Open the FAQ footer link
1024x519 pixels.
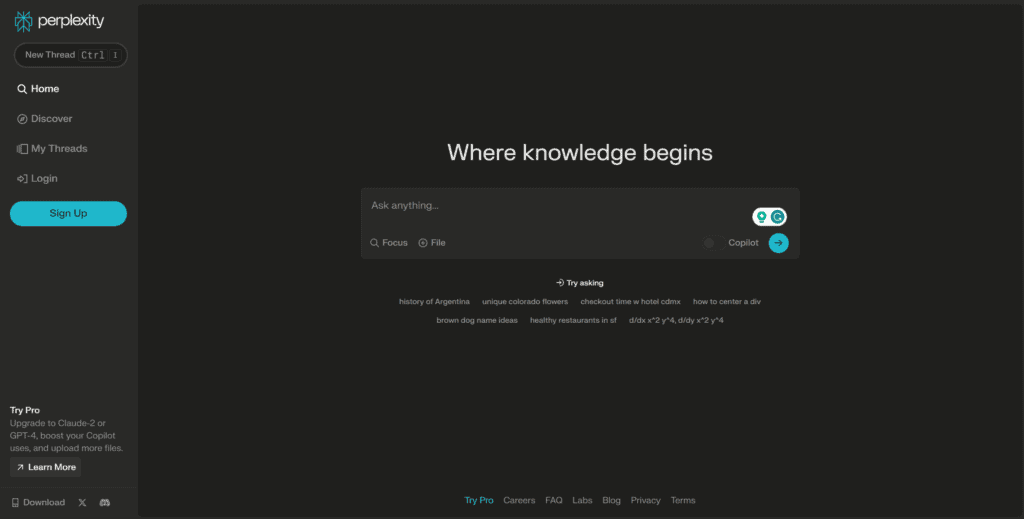[x=554, y=500]
